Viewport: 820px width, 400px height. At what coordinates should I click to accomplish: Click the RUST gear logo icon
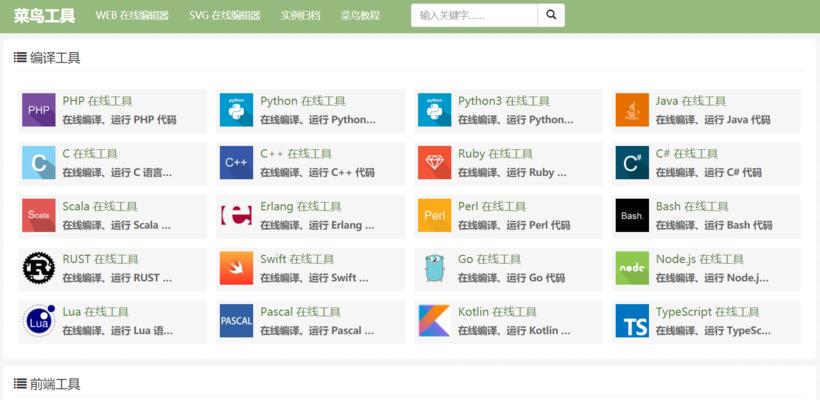coord(39,268)
